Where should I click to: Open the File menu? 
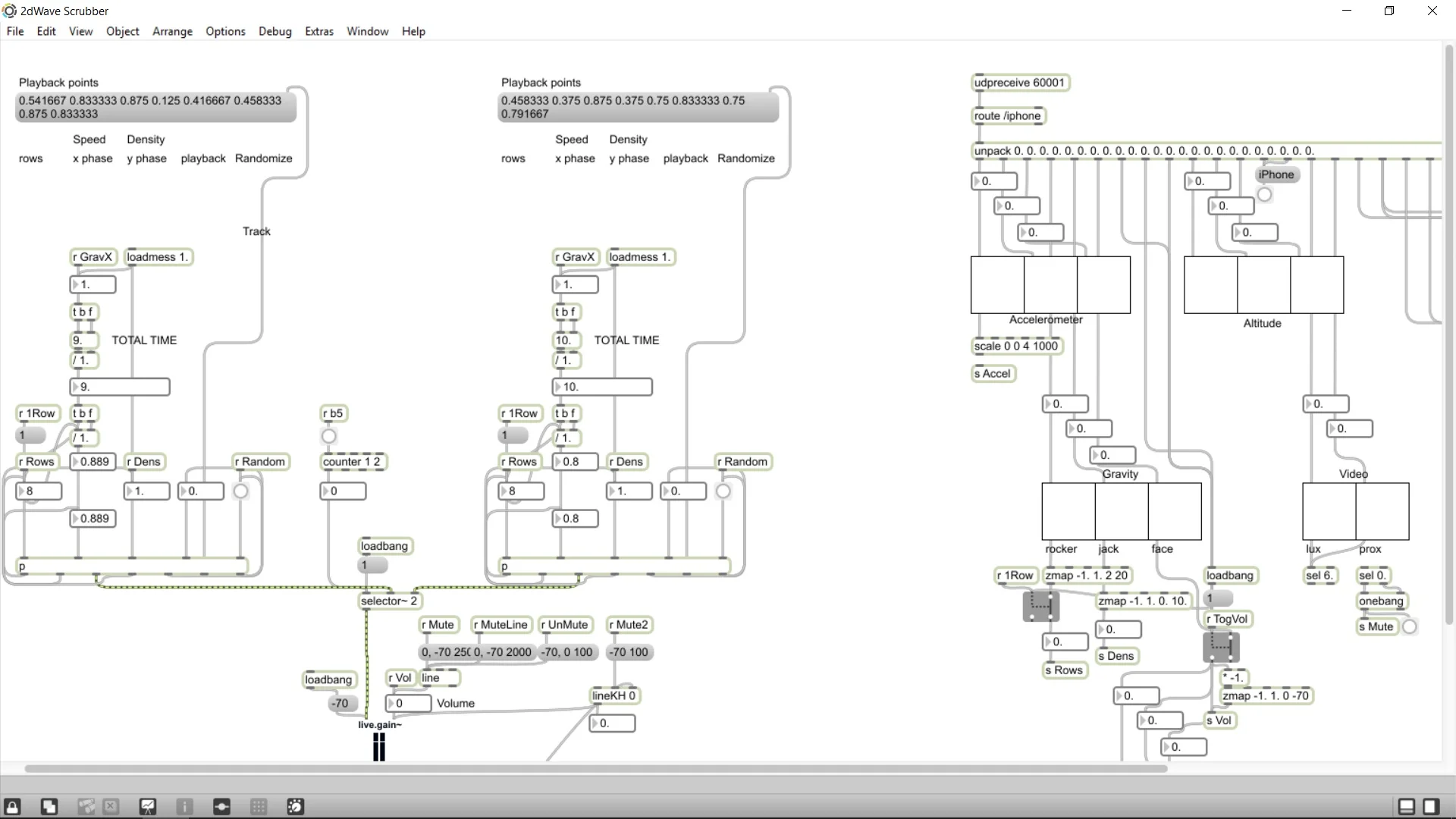click(x=15, y=31)
